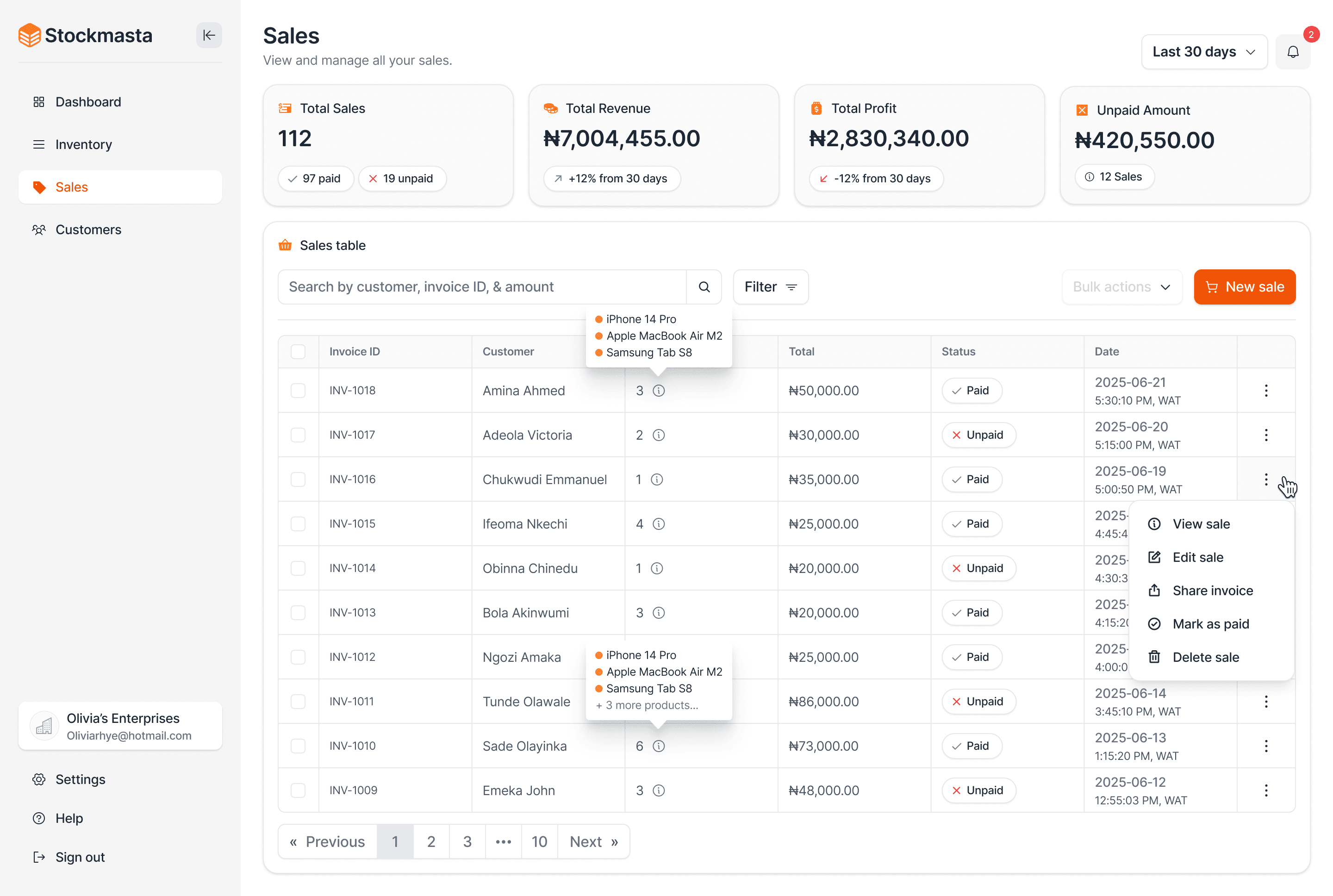Go to page 2 of sales

pyautogui.click(x=431, y=842)
